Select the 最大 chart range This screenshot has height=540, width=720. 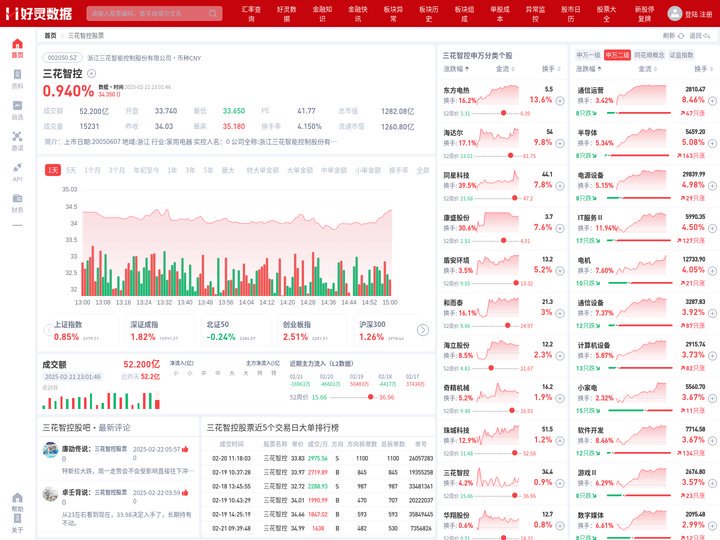228,170
